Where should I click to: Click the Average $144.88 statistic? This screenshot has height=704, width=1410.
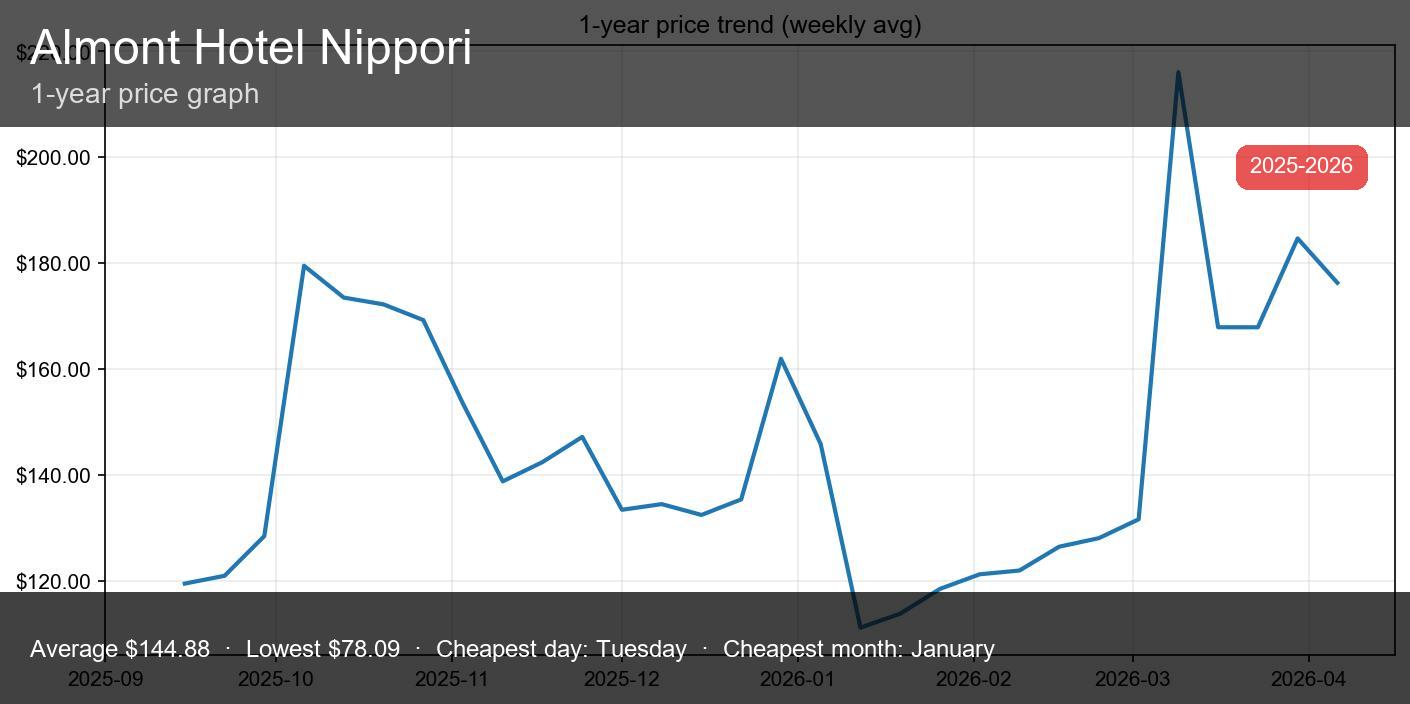tap(120, 649)
